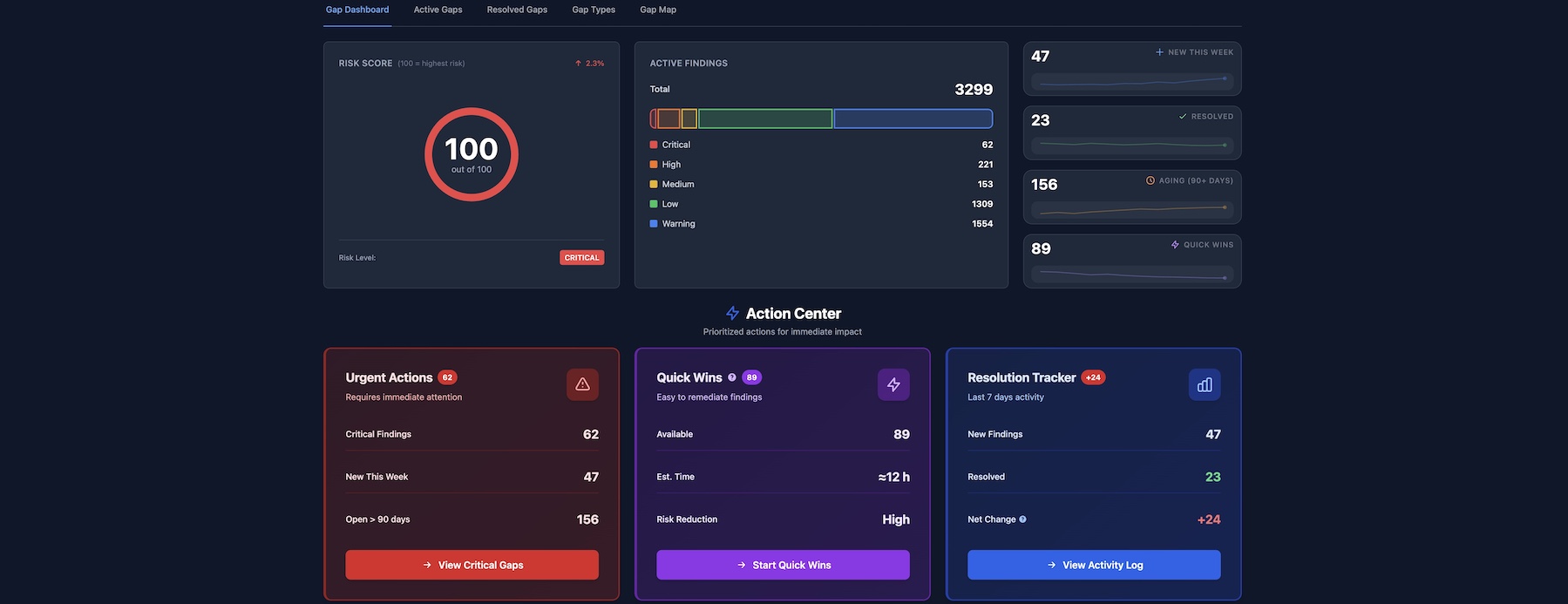Click the Critical Findings row in Urgent Actions
The image size is (1568, 604).
coord(472,434)
